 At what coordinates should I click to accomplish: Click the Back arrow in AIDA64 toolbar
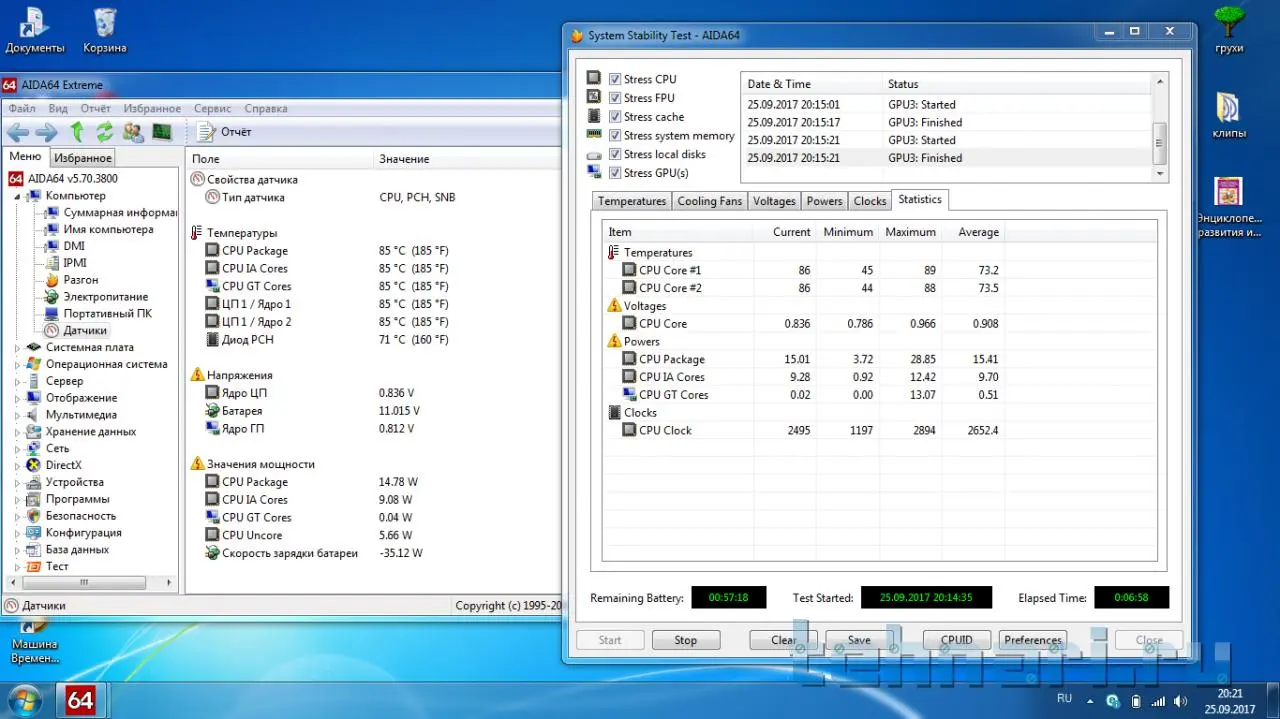click(18, 132)
